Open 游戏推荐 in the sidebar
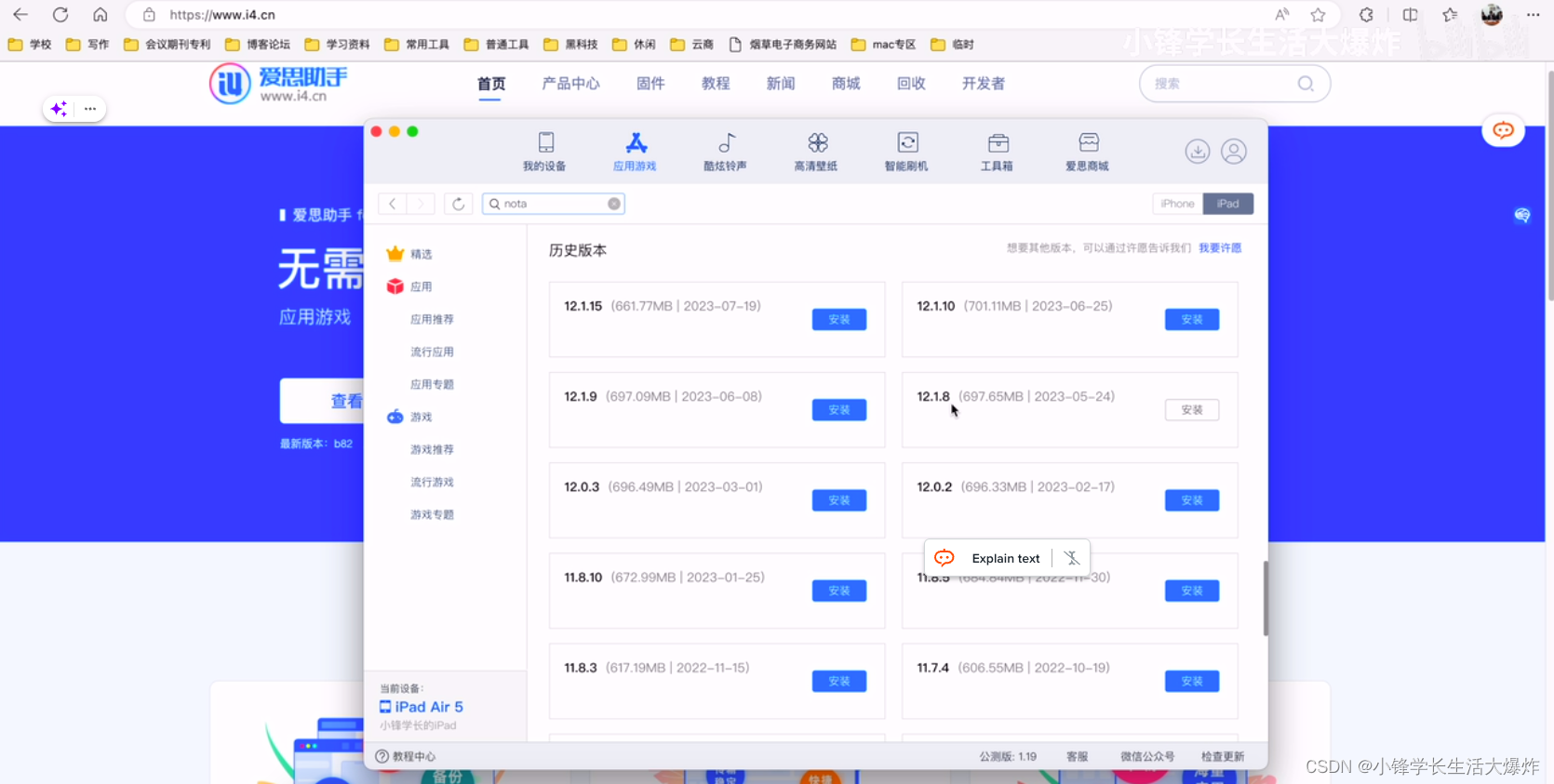The height and width of the screenshot is (784, 1554). 432,449
